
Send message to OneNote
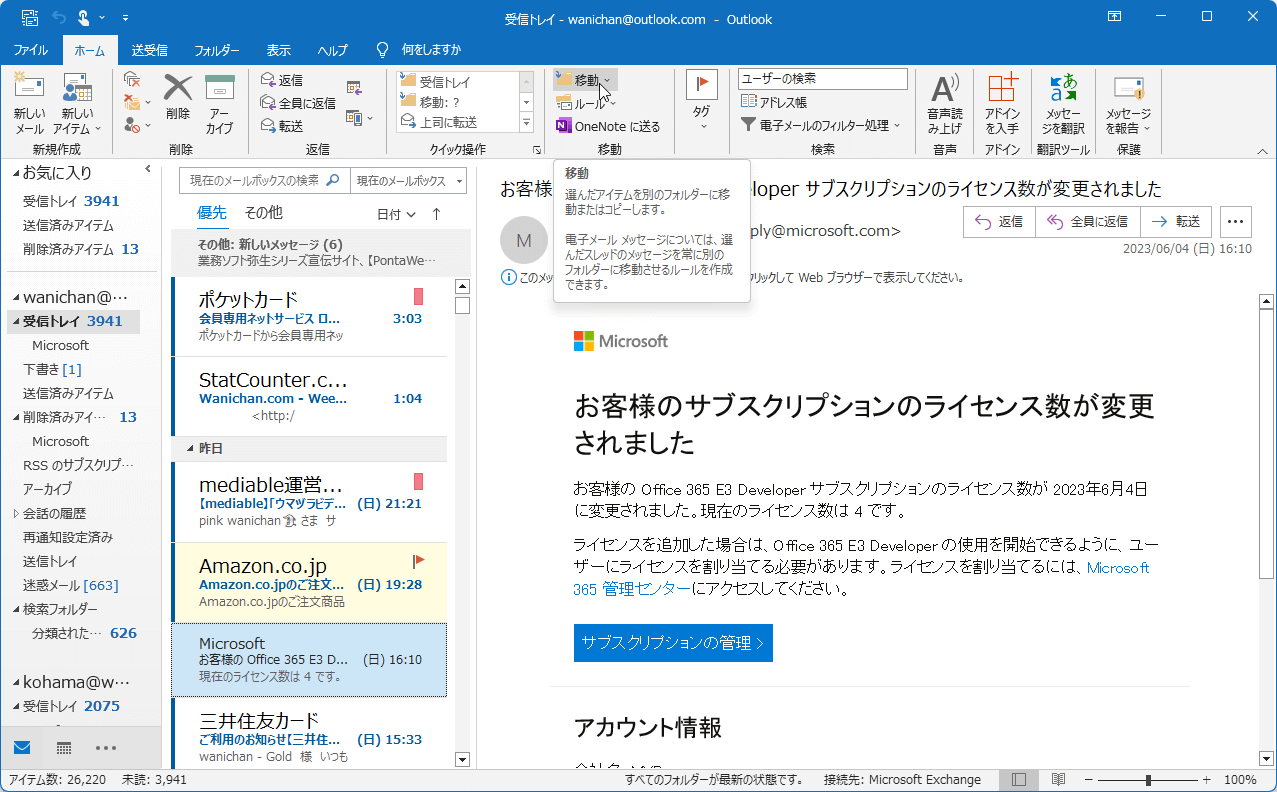608,126
